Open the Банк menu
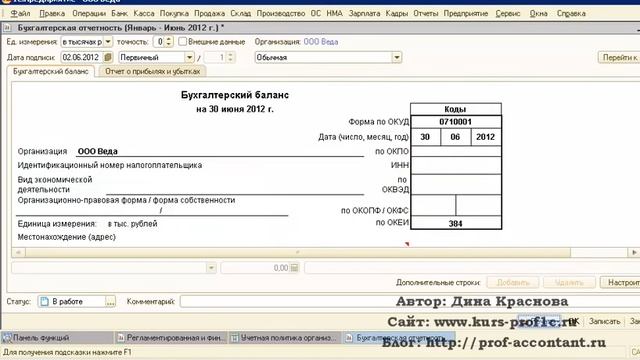The image size is (640, 360). [x=120, y=13]
